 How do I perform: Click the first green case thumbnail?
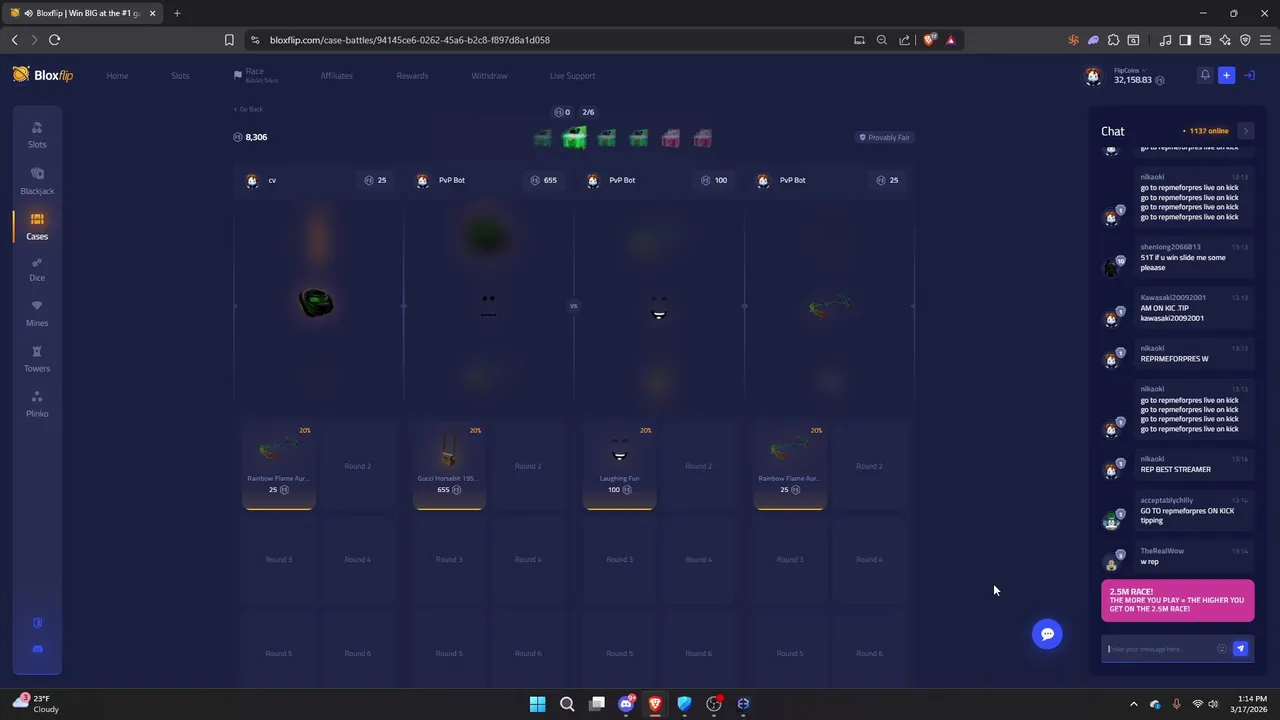(x=542, y=138)
